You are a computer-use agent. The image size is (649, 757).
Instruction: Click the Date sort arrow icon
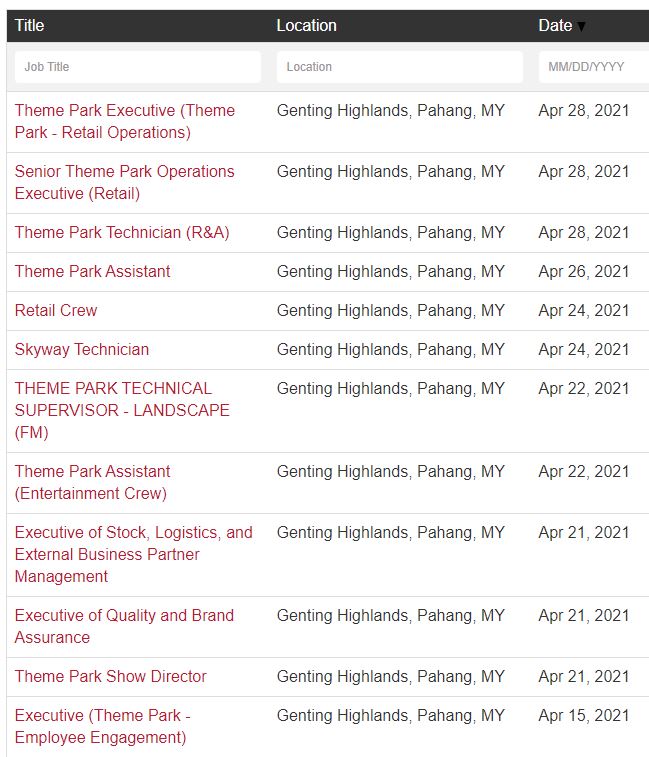pos(581,27)
